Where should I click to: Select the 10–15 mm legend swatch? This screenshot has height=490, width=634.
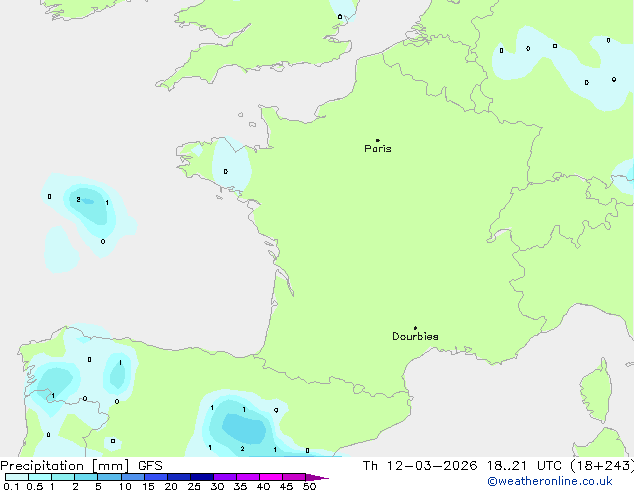pos(133,477)
